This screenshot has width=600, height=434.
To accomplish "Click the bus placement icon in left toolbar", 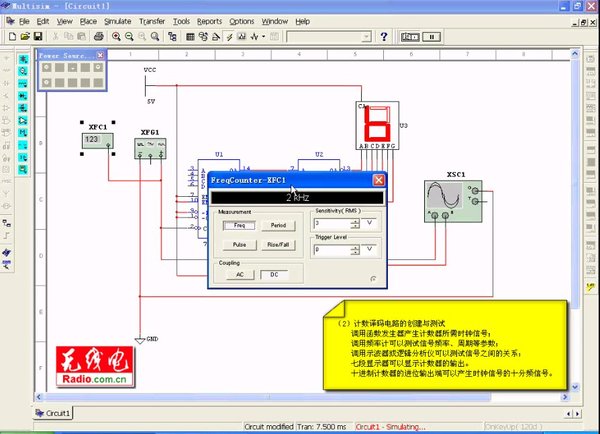I will [6, 235].
